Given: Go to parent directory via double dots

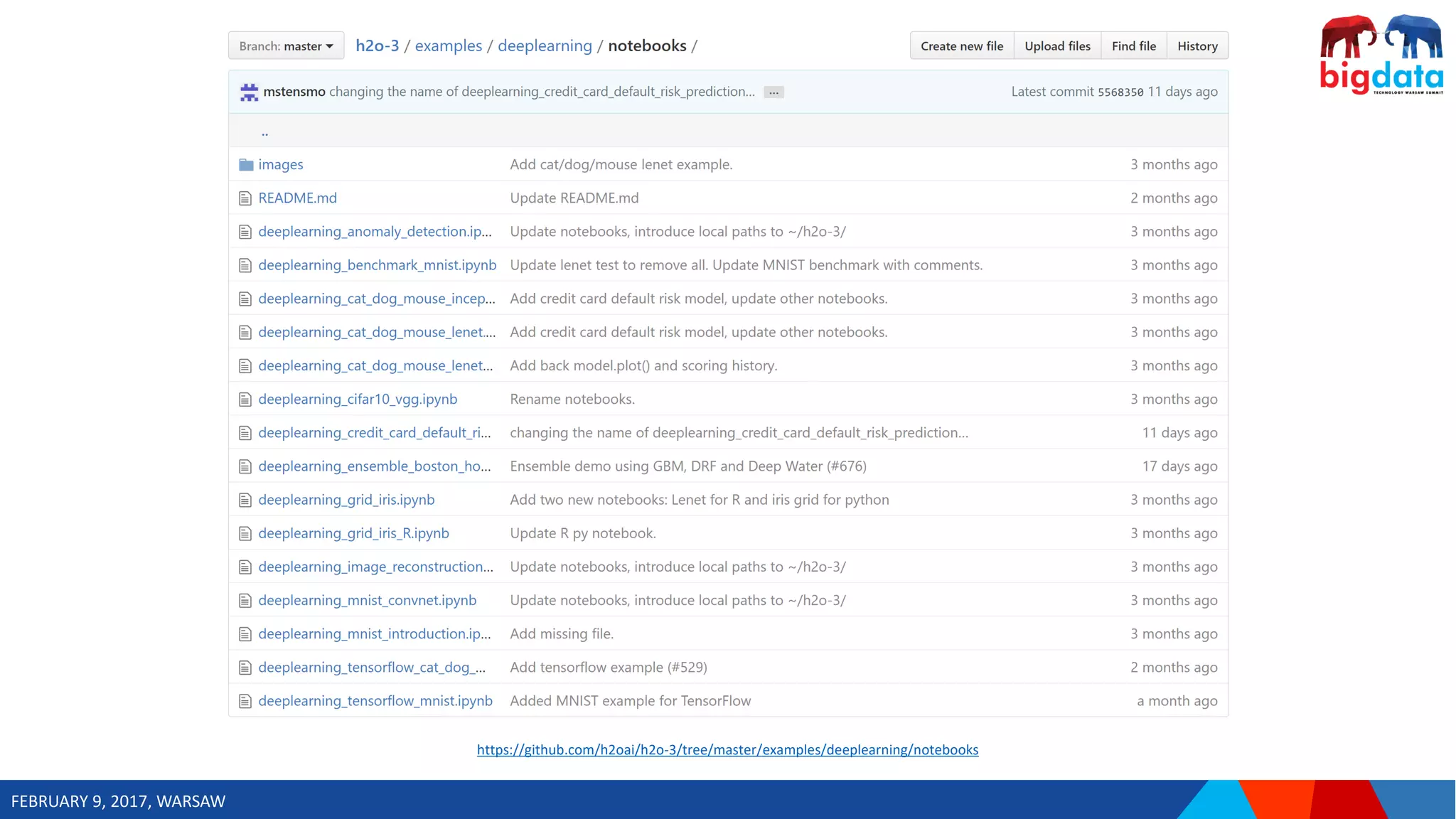Looking at the screenshot, I should (x=264, y=132).
